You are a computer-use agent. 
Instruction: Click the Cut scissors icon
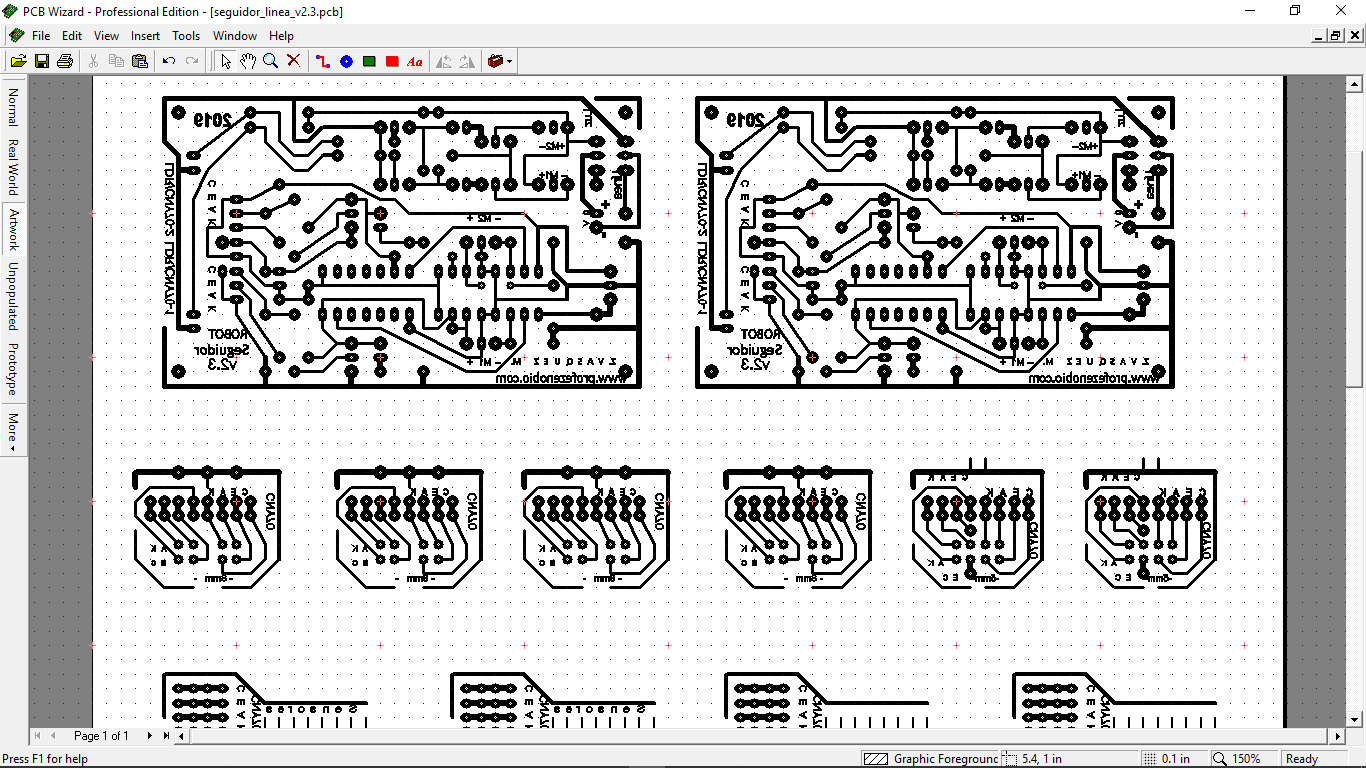tap(93, 61)
